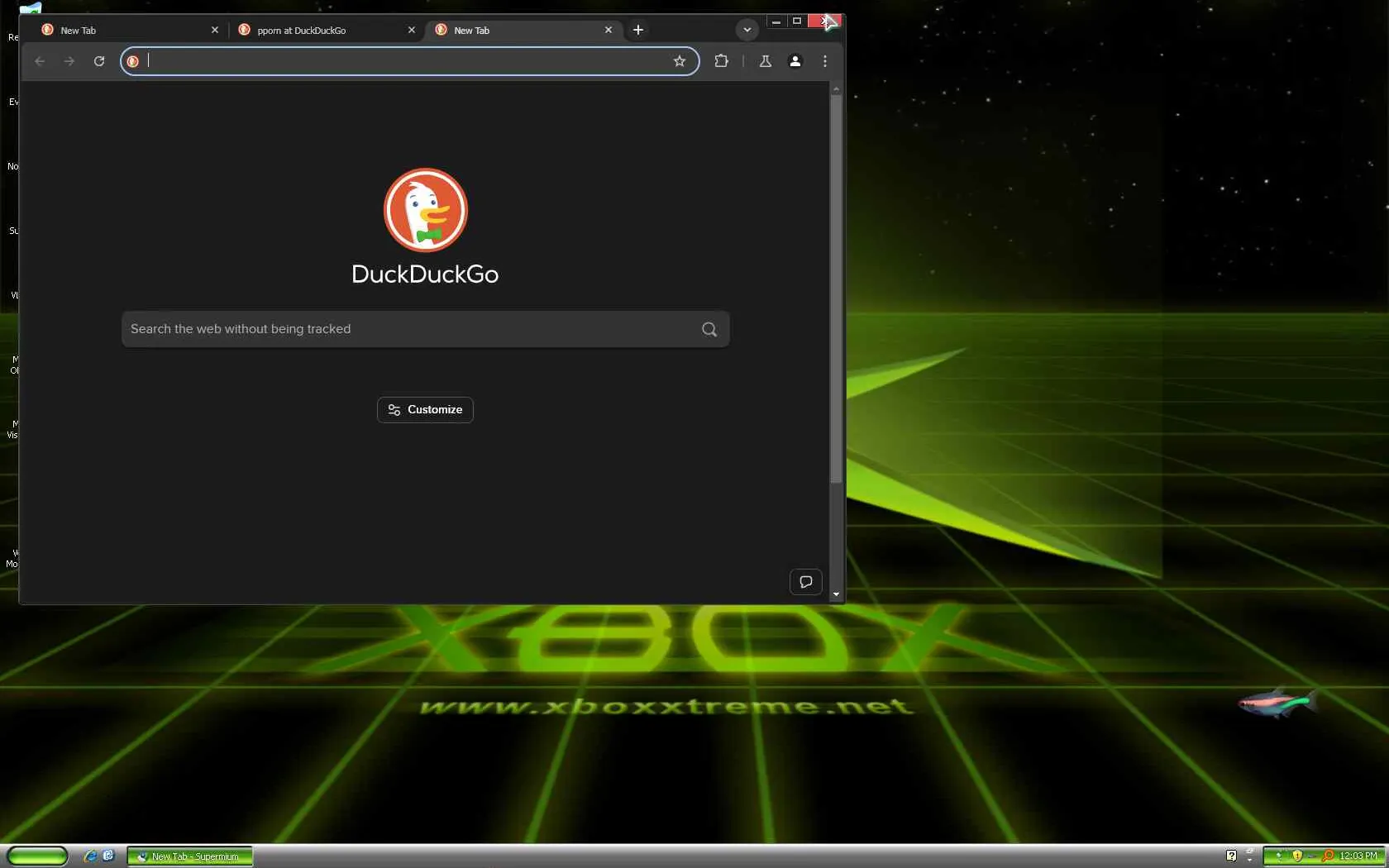The width and height of the screenshot is (1389, 868).
Task: Open the chat bubble icon on the page
Action: [806, 582]
